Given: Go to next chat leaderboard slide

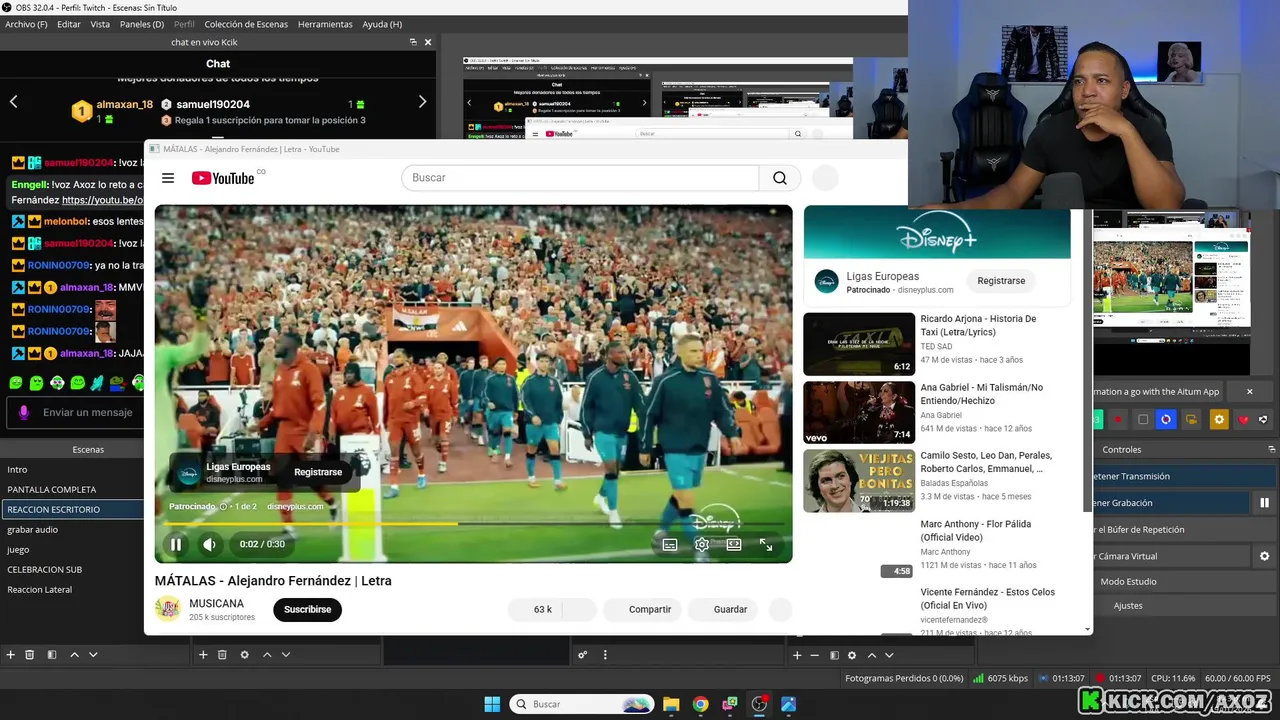Looking at the screenshot, I should 422,101.
